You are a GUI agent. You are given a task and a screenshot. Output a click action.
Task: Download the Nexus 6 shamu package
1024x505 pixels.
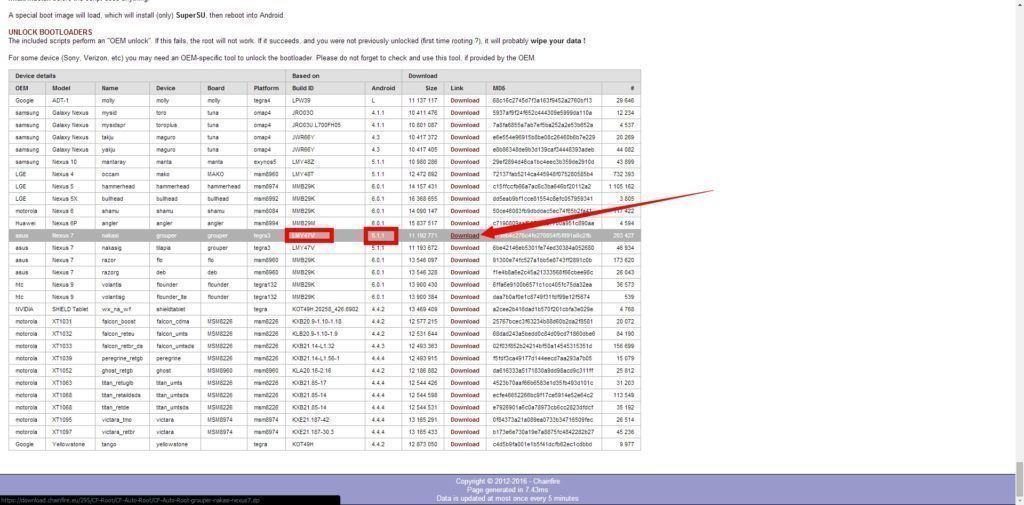(464, 211)
